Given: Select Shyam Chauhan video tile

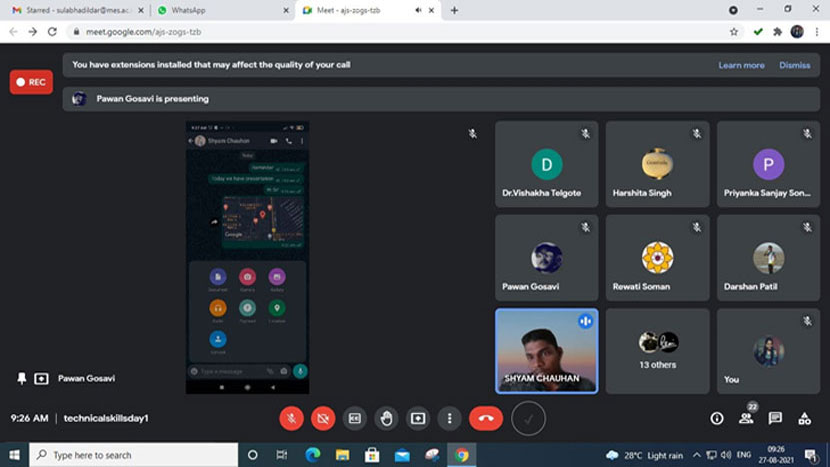Looking at the screenshot, I should pyautogui.click(x=546, y=350).
